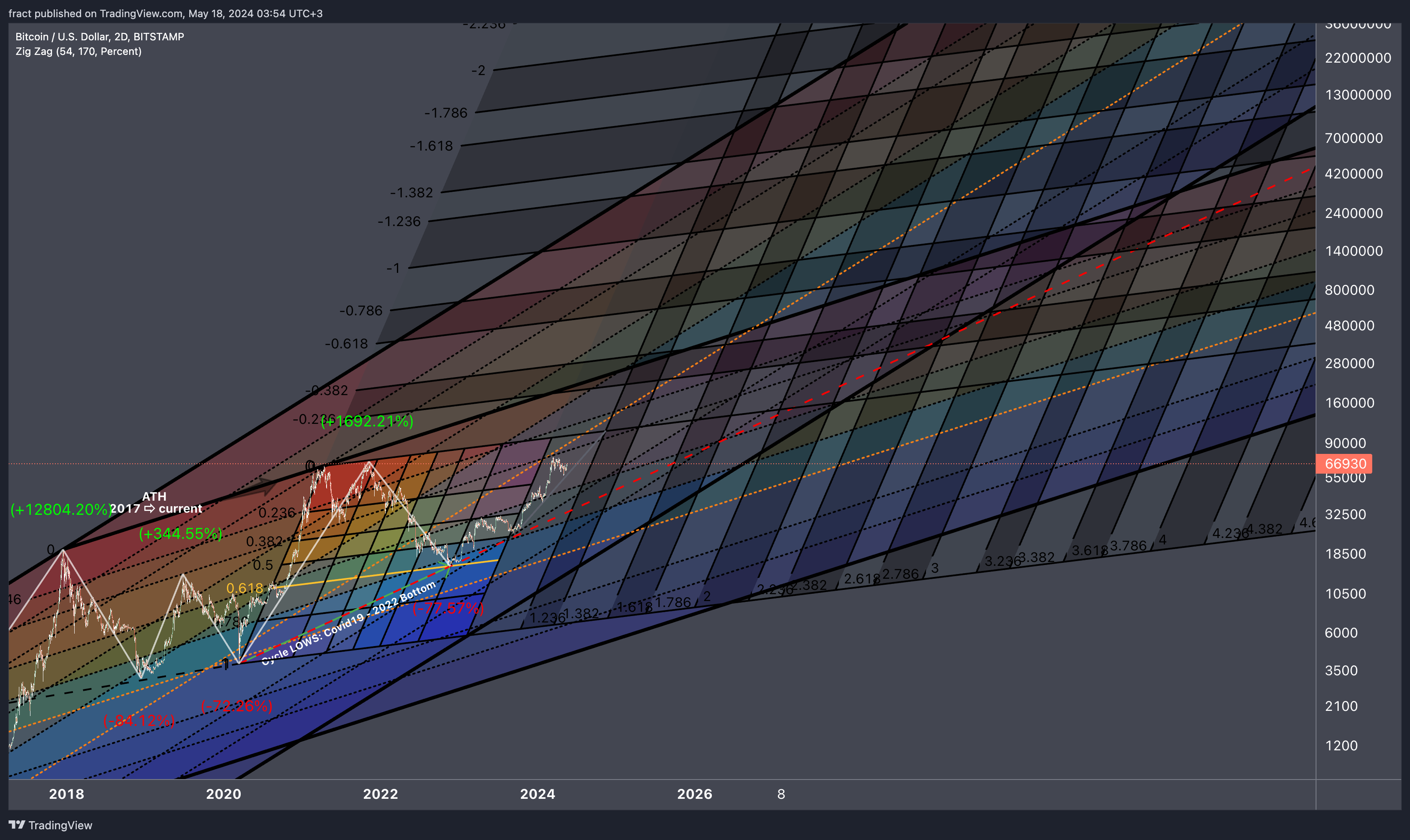Click the 32500 price axis label
The width and height of the screenshot is (1410, 840).
(1346, 514)
